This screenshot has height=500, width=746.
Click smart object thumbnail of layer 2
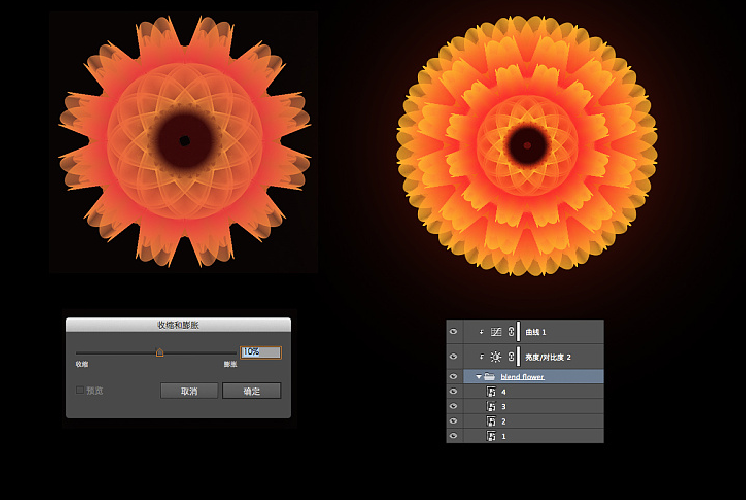491,422
